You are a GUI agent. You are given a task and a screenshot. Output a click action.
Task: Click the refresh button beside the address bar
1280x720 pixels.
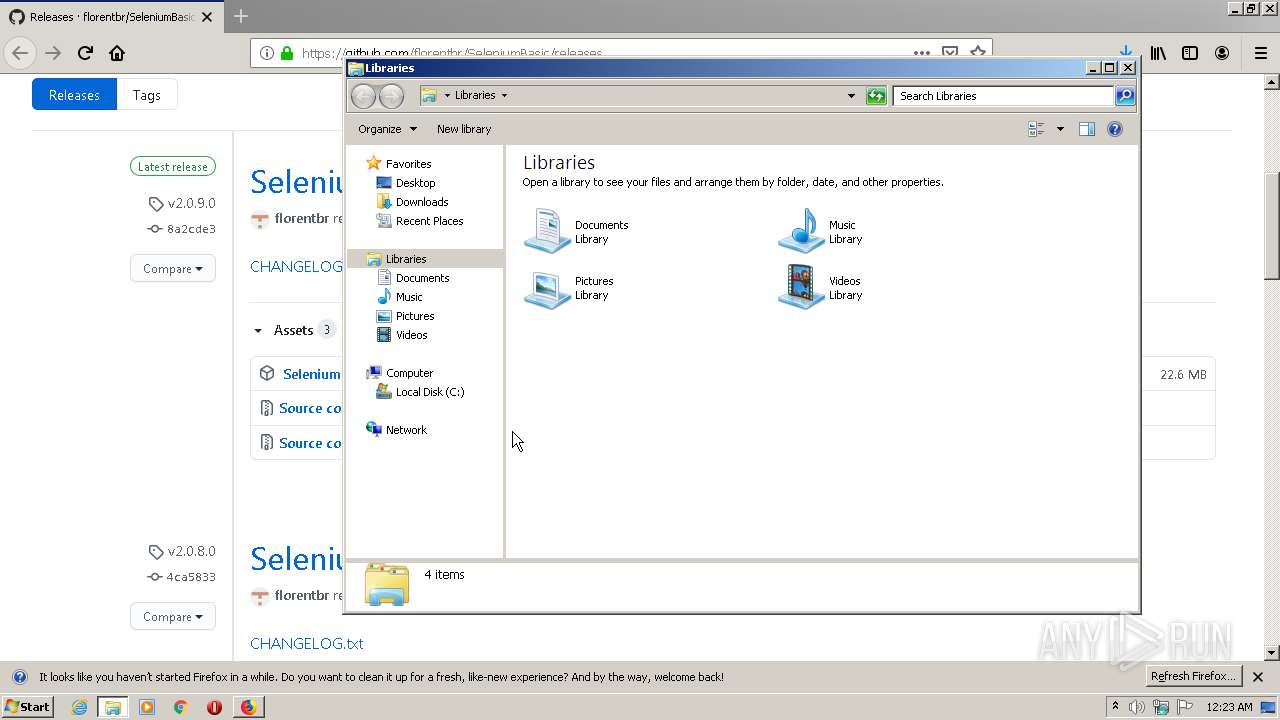[876, 96]
